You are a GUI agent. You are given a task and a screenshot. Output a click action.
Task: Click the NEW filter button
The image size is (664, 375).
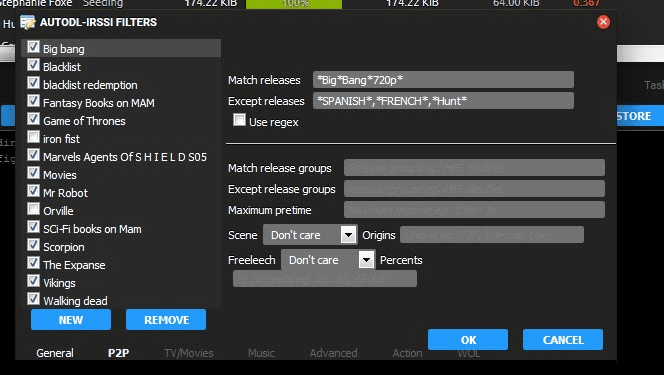(x=71, y=320)
